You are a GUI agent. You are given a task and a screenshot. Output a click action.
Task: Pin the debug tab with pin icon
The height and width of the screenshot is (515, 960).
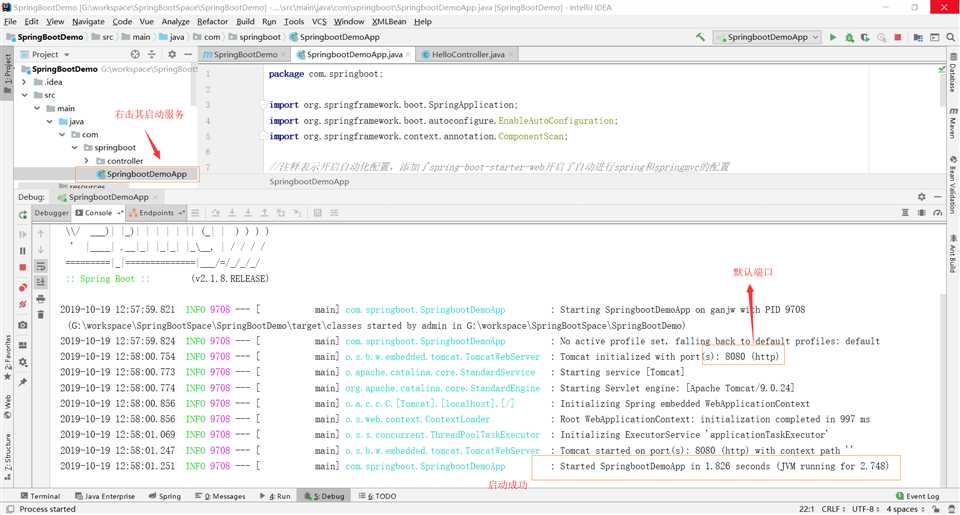click(x=23, y=382)
